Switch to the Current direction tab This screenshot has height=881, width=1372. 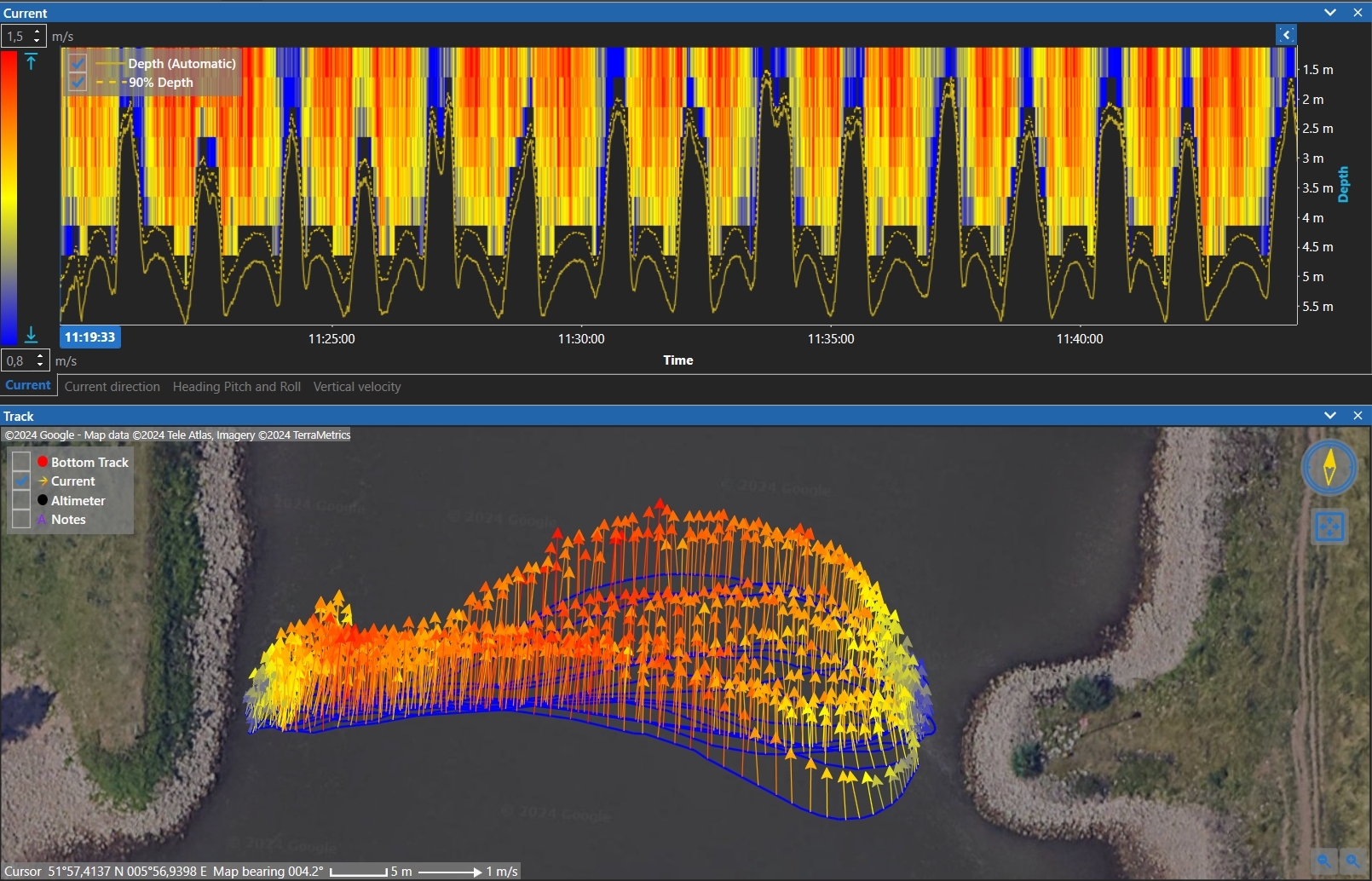(x=112, y=387)
